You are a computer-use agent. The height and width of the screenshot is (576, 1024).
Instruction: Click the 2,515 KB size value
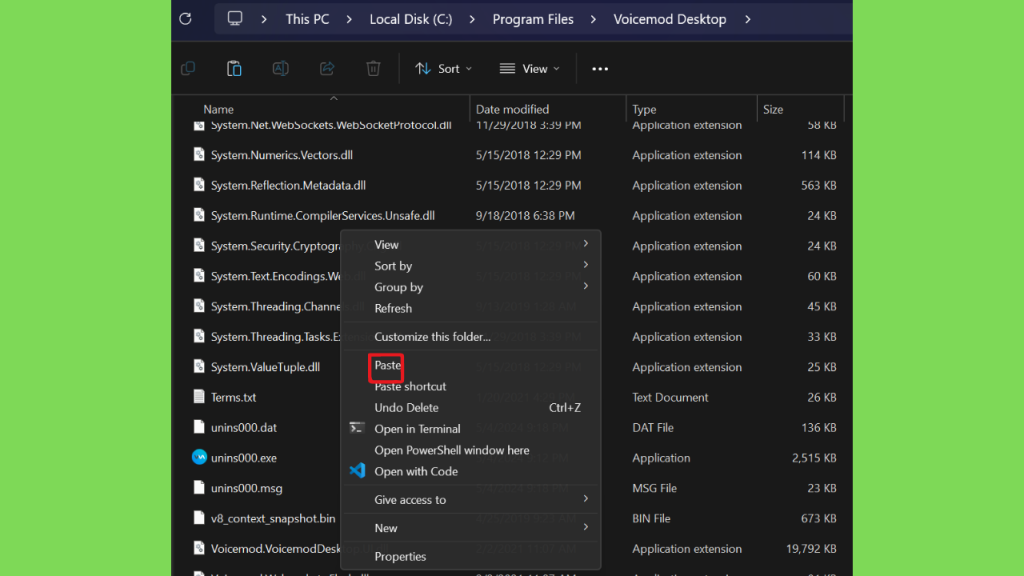coord(814,458)
